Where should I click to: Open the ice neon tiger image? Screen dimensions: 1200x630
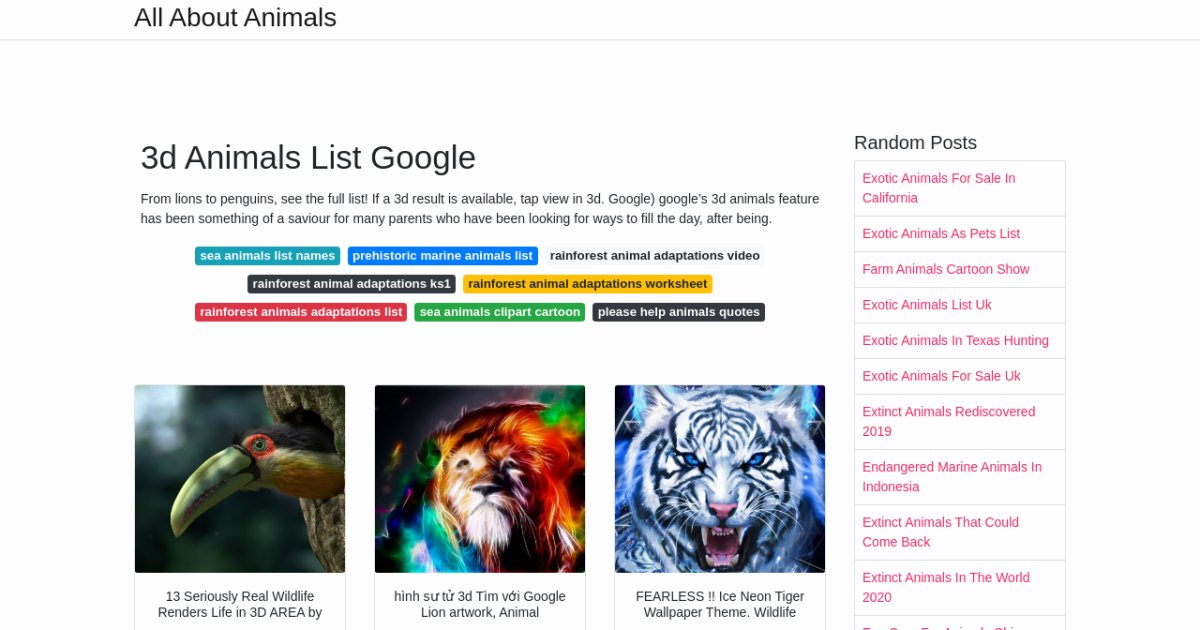tap(720, 478)
